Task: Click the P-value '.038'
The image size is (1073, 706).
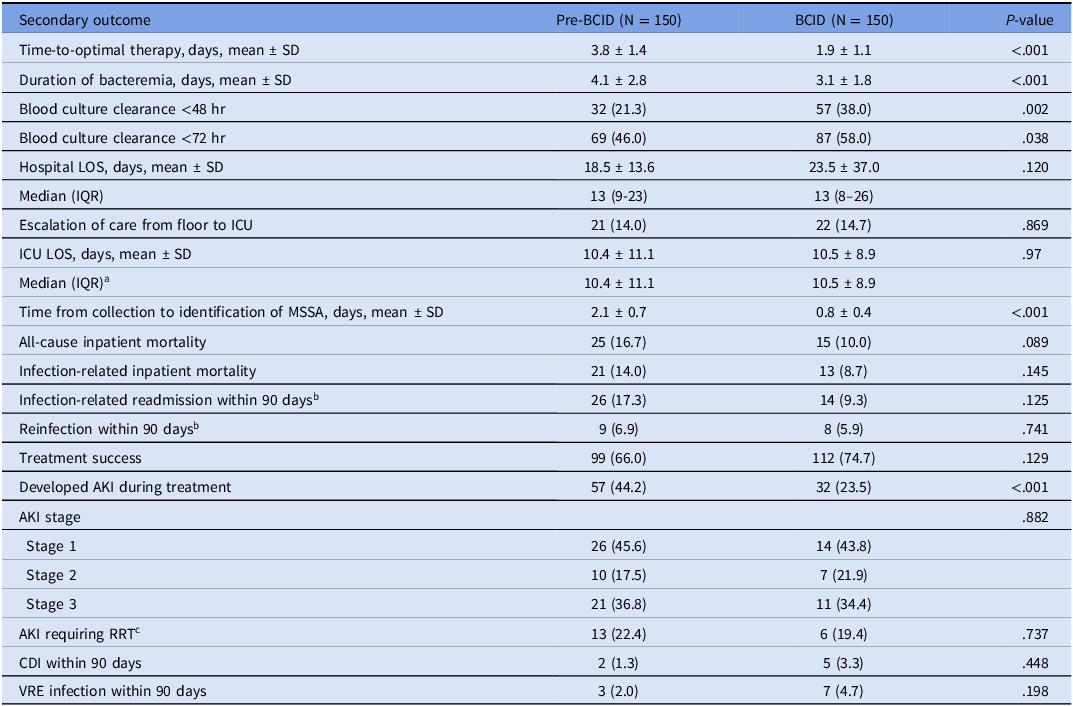Action: (x=1036, y=138)
